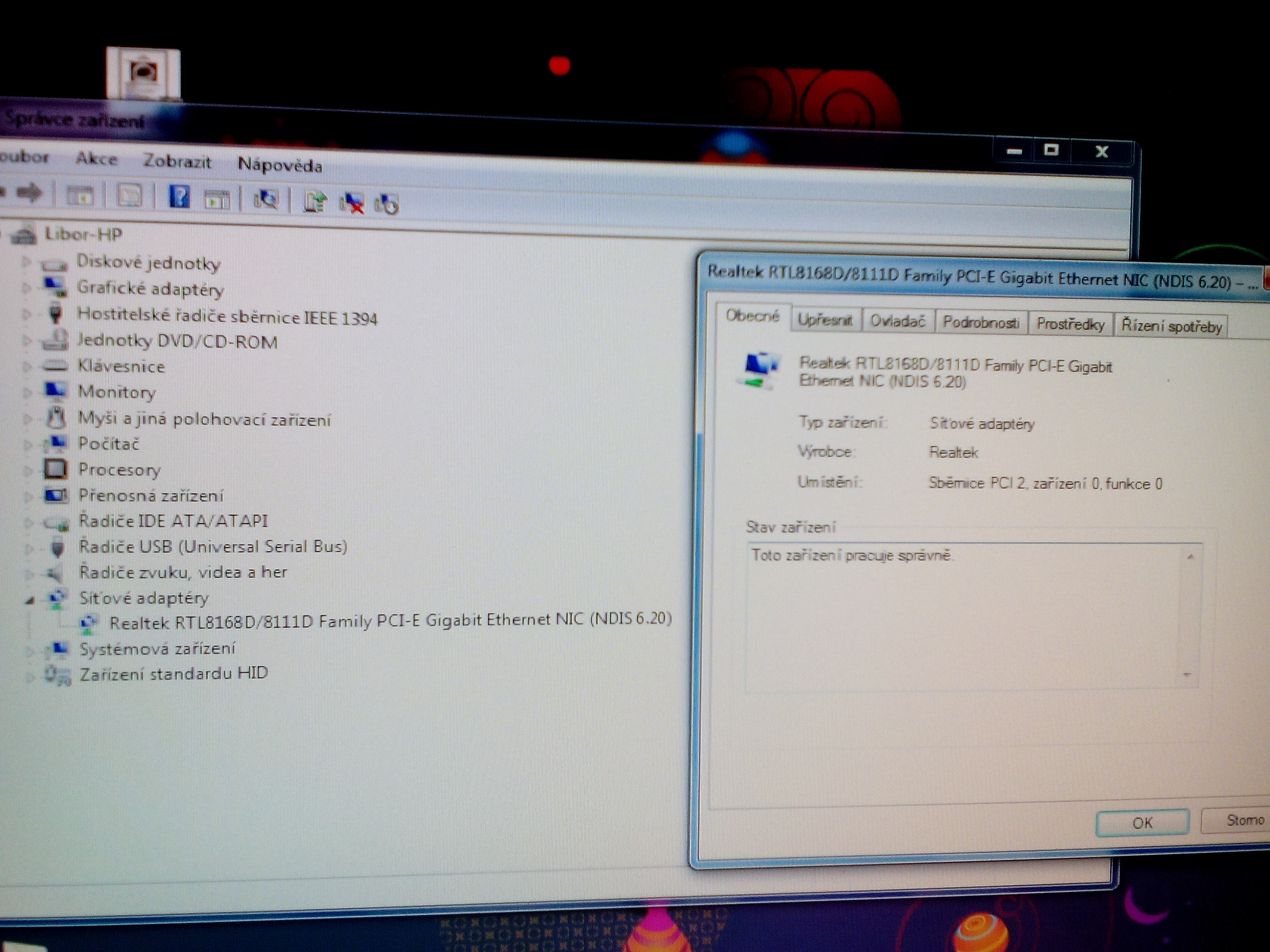Viewport: 1270px width, 952px height.
Task: Switch to the Ovladač tab
Action: (x=897, y=321)
